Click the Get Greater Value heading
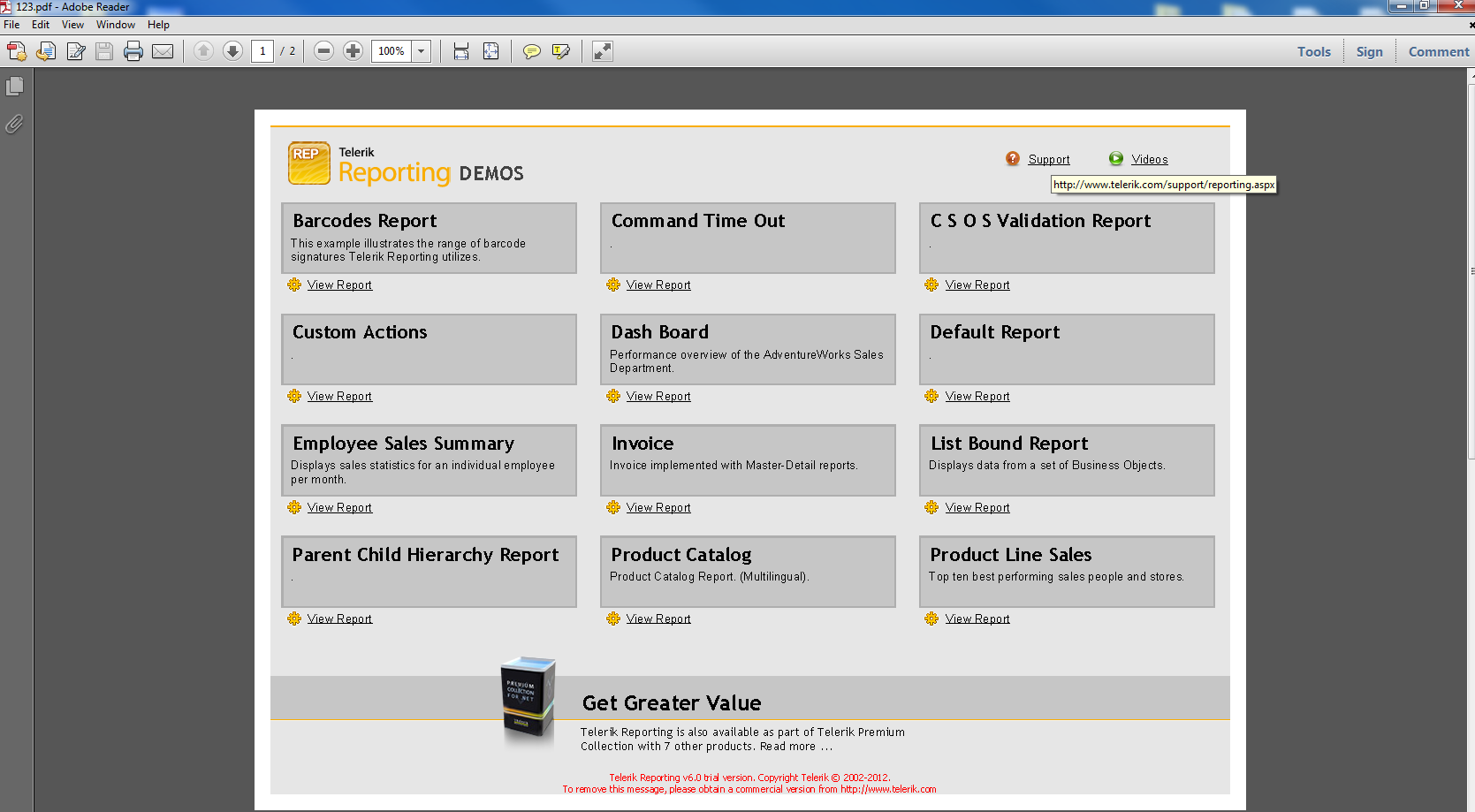The height and width of the screenshot is (812, 1475). pos(672,703)
